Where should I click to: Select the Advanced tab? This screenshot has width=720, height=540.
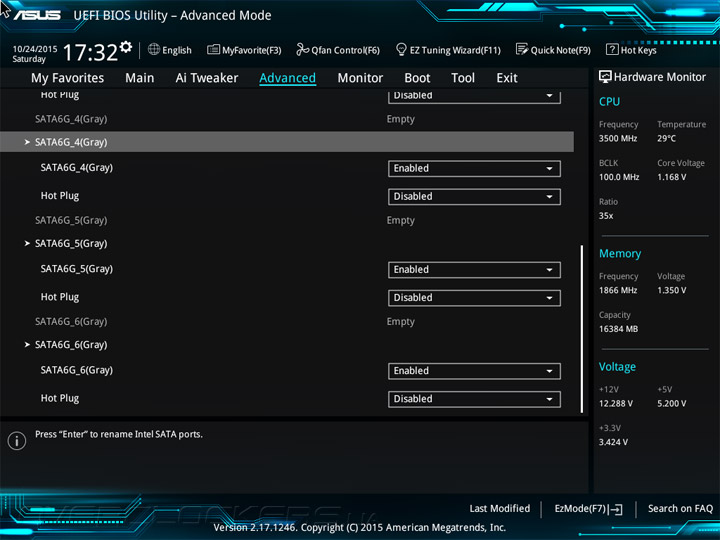287,78
